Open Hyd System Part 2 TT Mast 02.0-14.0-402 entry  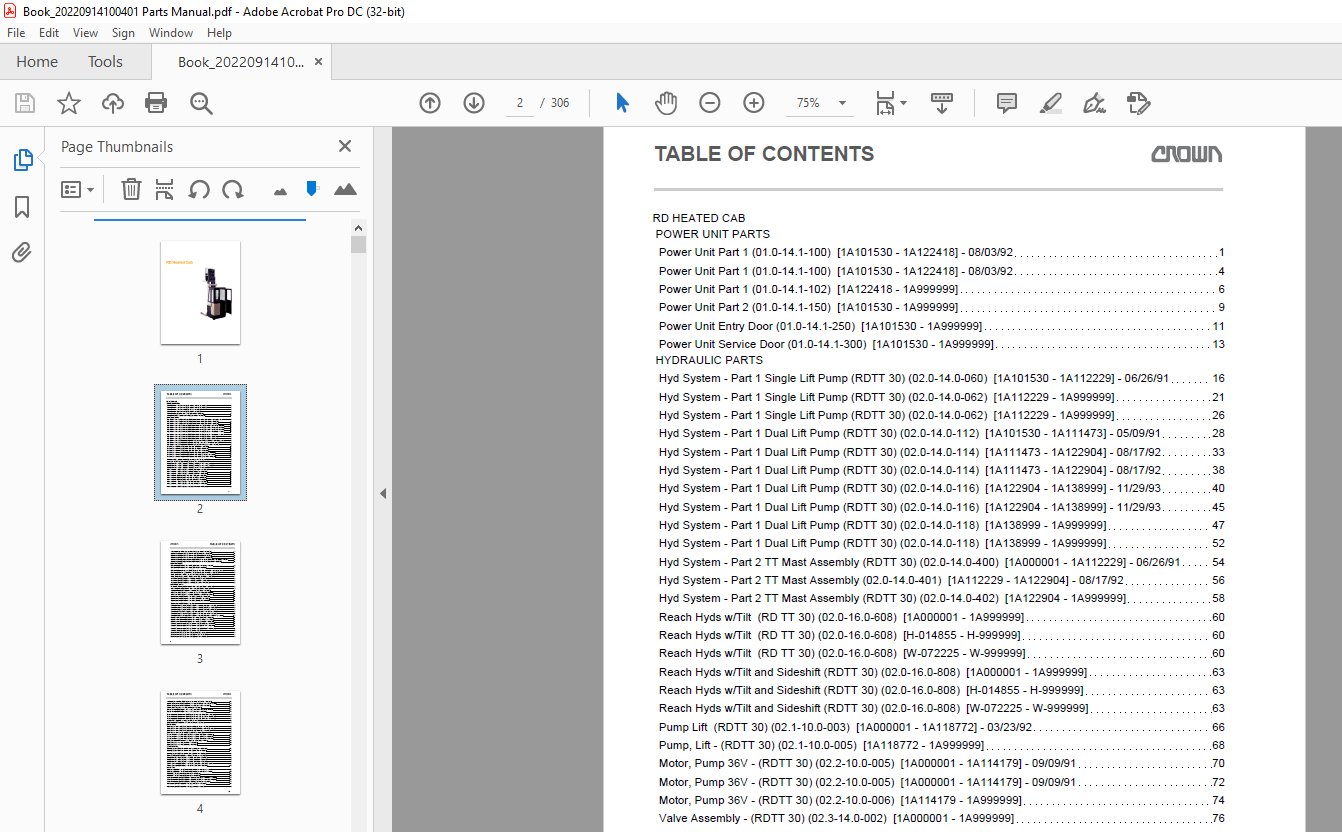(x=941, y=598)
